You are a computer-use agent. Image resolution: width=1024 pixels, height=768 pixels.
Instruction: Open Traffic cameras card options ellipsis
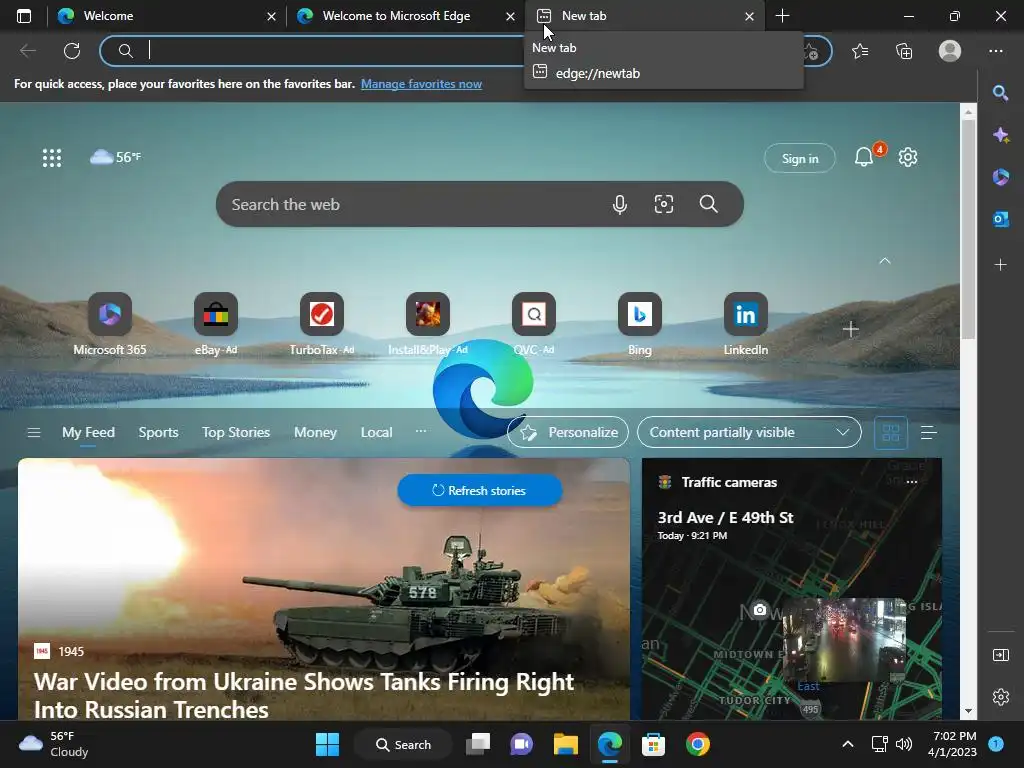coord(912,482)
